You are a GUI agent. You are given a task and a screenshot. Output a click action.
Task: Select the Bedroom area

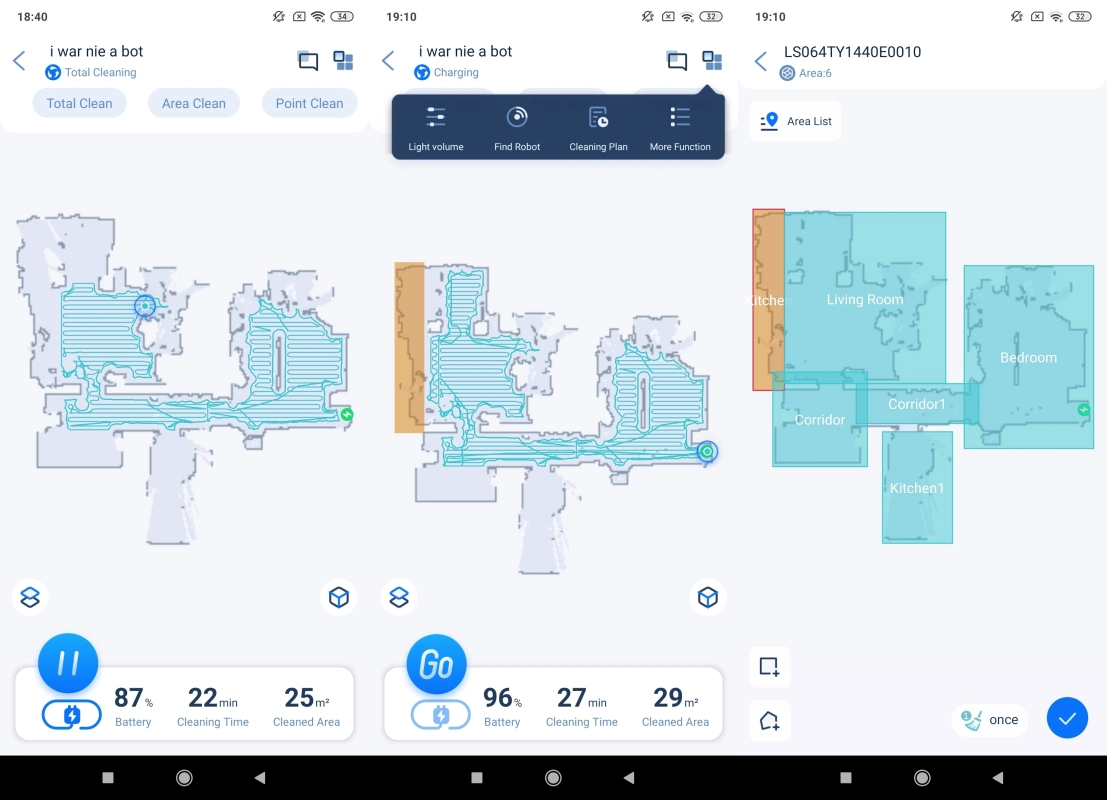coord(1029,357)
